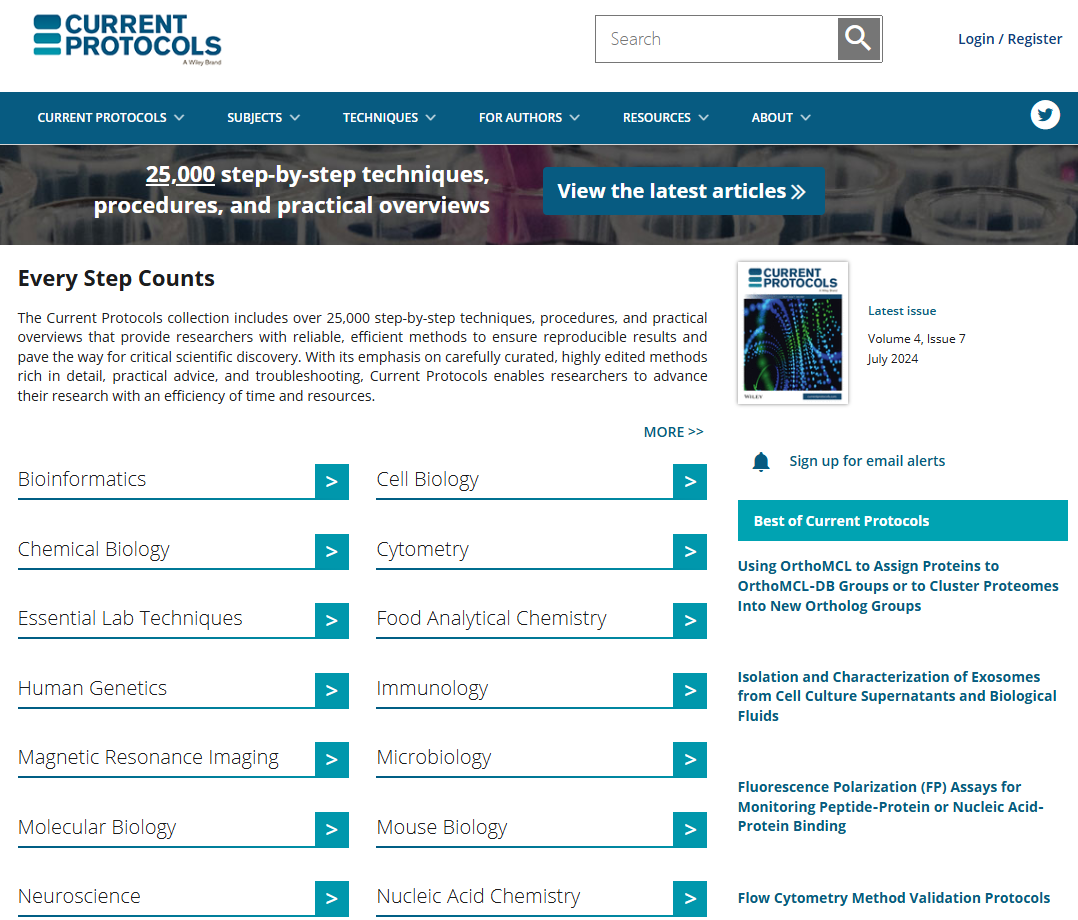Click the arrow button beside Magnetic Resonance Imaging
1078x920 pixels.
[331, 760]
